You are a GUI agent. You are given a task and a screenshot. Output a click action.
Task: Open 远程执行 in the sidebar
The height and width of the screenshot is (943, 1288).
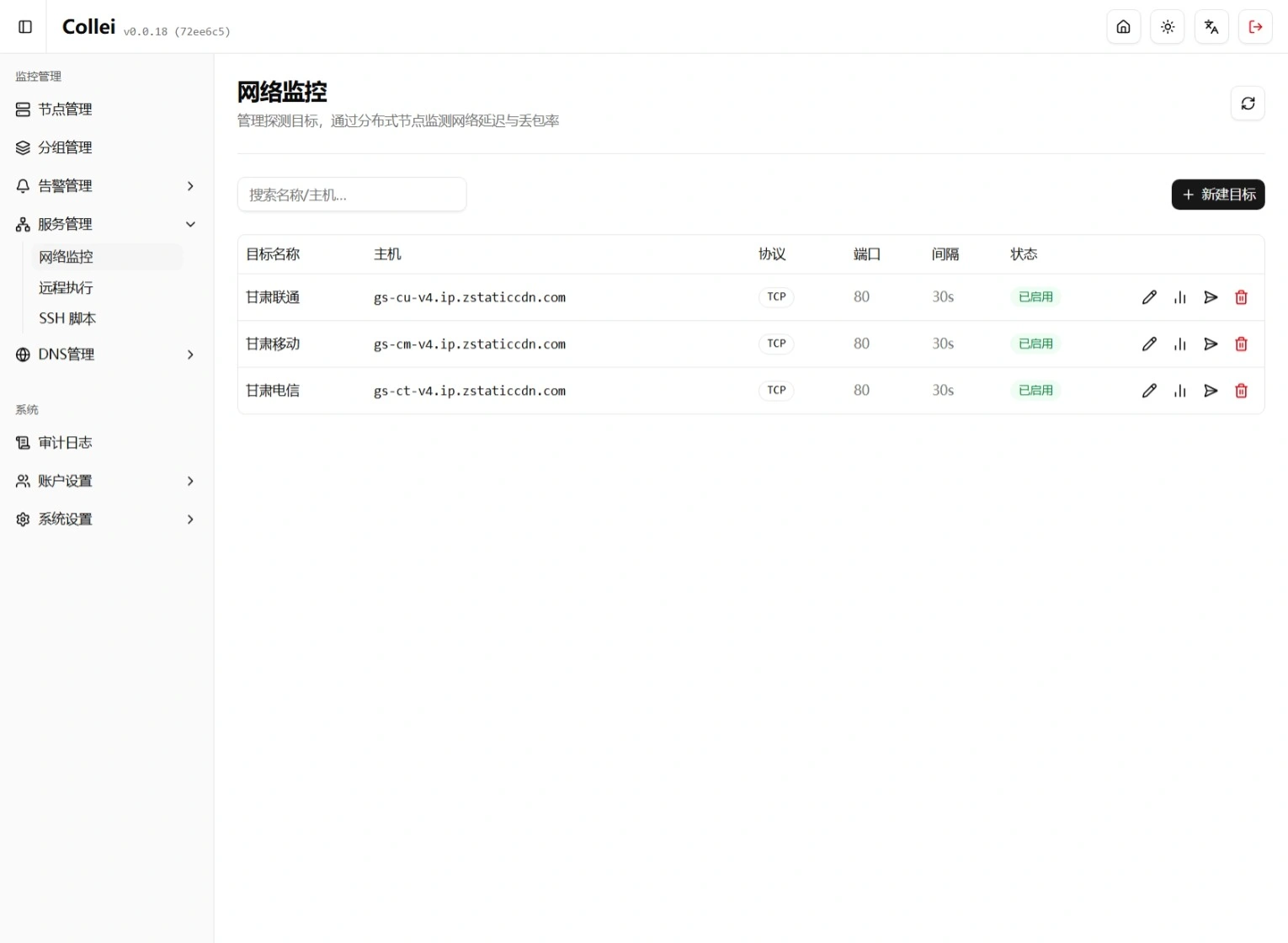coord(66,288)
